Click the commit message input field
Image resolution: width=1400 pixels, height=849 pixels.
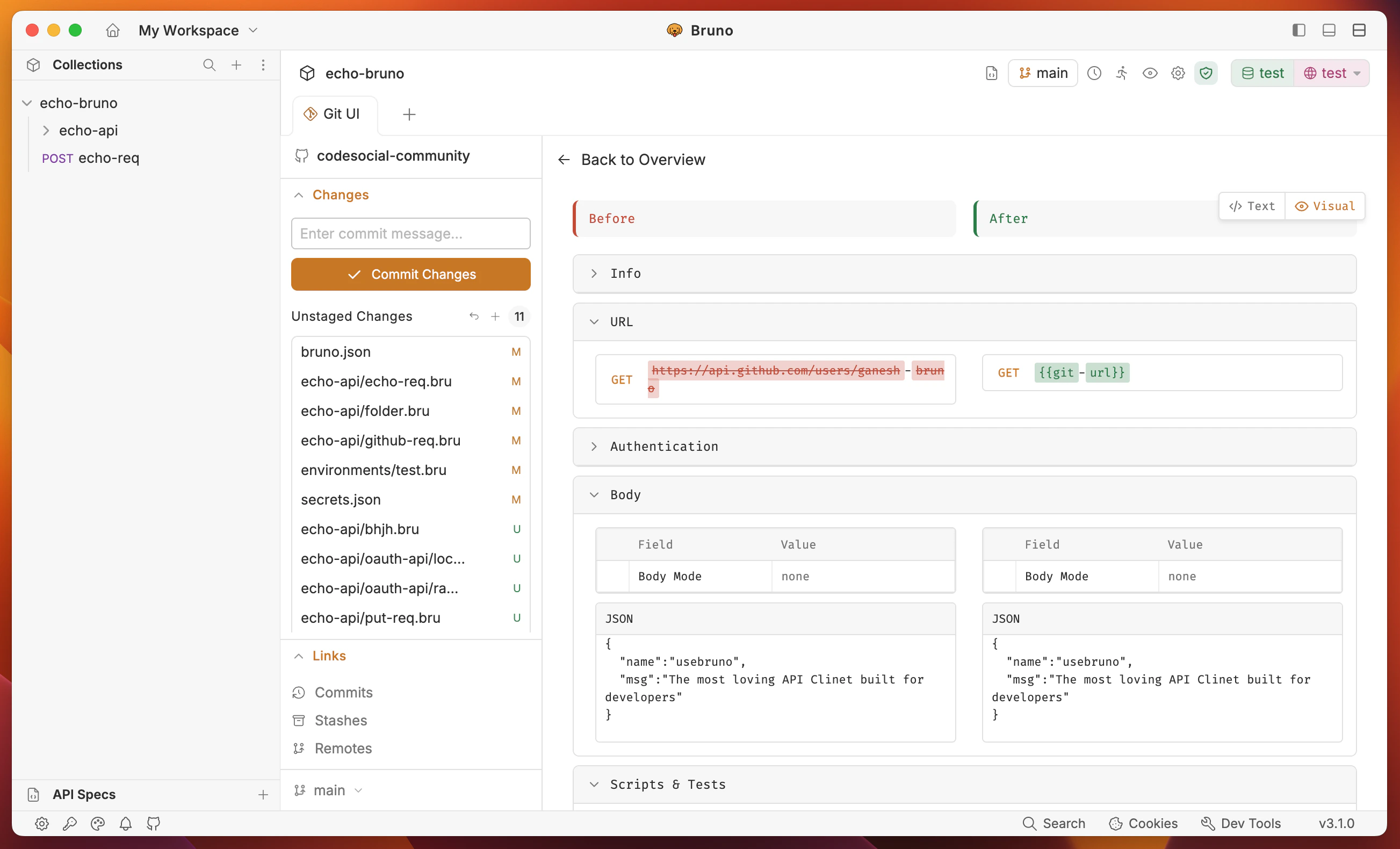410,234
